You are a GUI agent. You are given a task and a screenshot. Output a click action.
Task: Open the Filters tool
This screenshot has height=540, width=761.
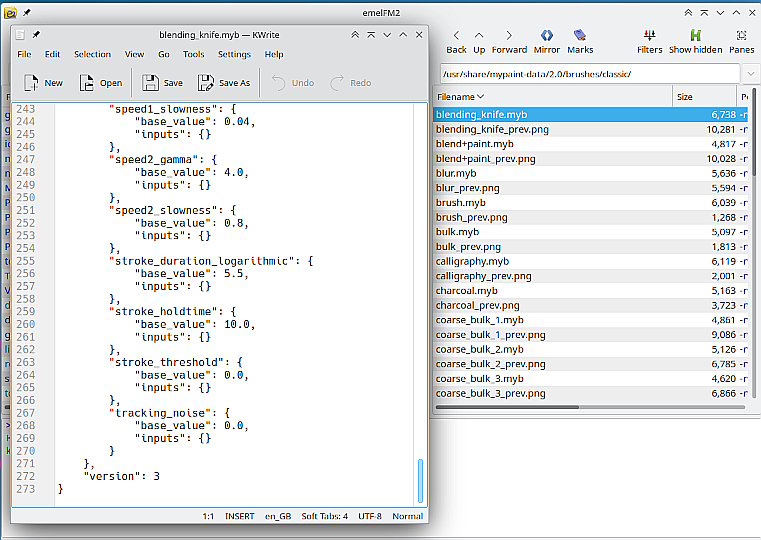(649, 36)
